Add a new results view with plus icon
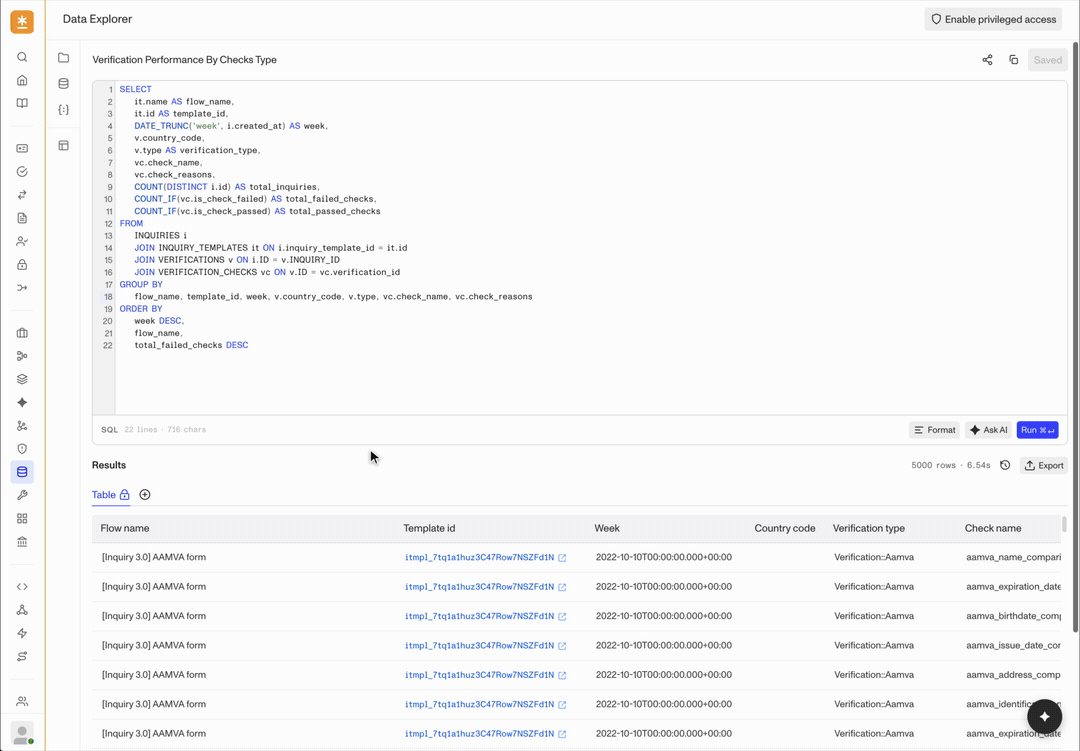 coord(145,495)
